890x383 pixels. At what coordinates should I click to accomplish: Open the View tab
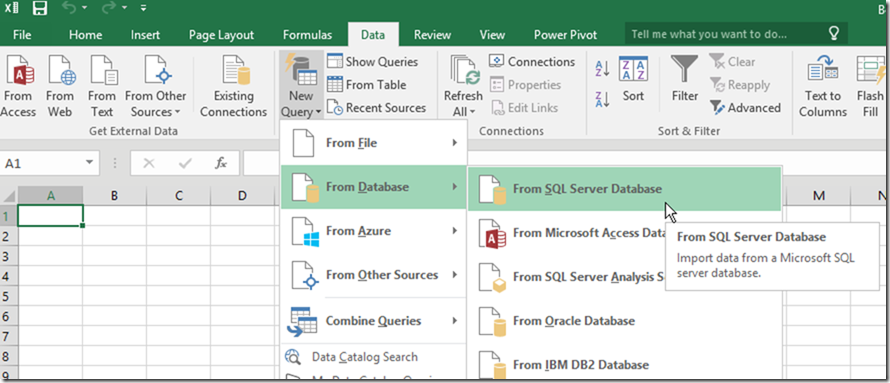tap(492, 35)
